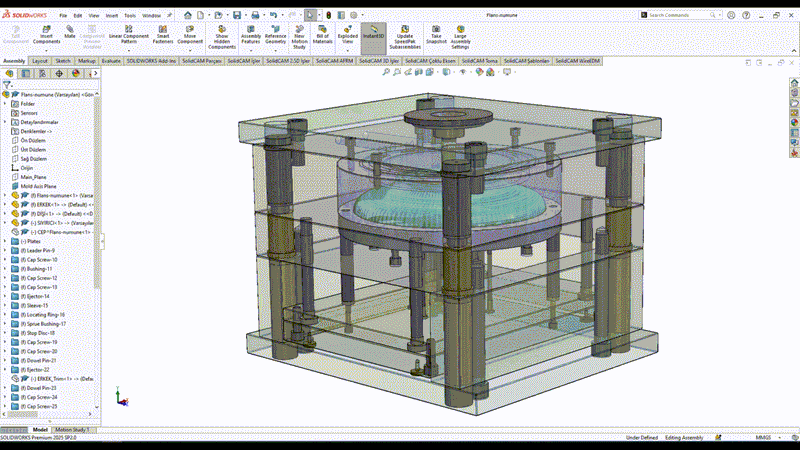
Task: Show more FeatureManager tabs with the arrow
Action: click(95, 73)
